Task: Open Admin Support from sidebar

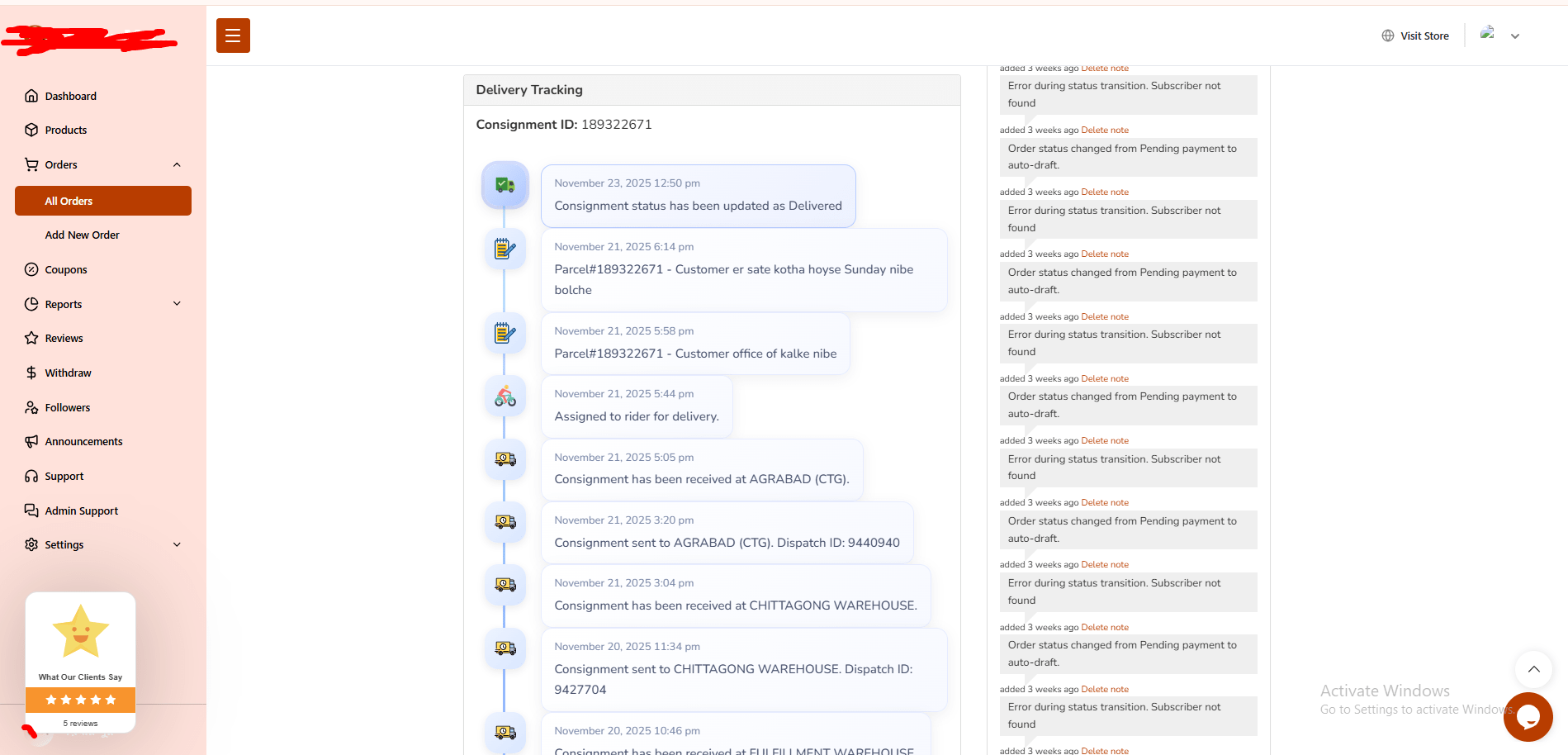Action: 81,510
